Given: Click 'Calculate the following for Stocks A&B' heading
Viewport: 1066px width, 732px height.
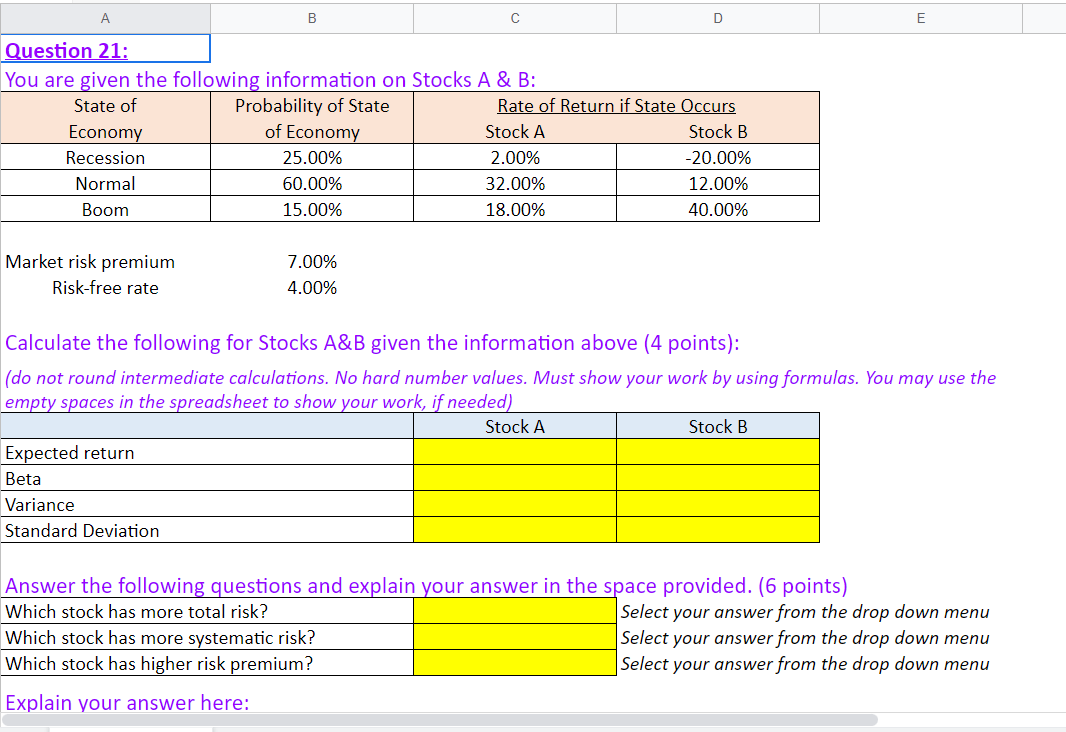Looking at the screenshot, I should pyautogui.click(x=372, y=343).
